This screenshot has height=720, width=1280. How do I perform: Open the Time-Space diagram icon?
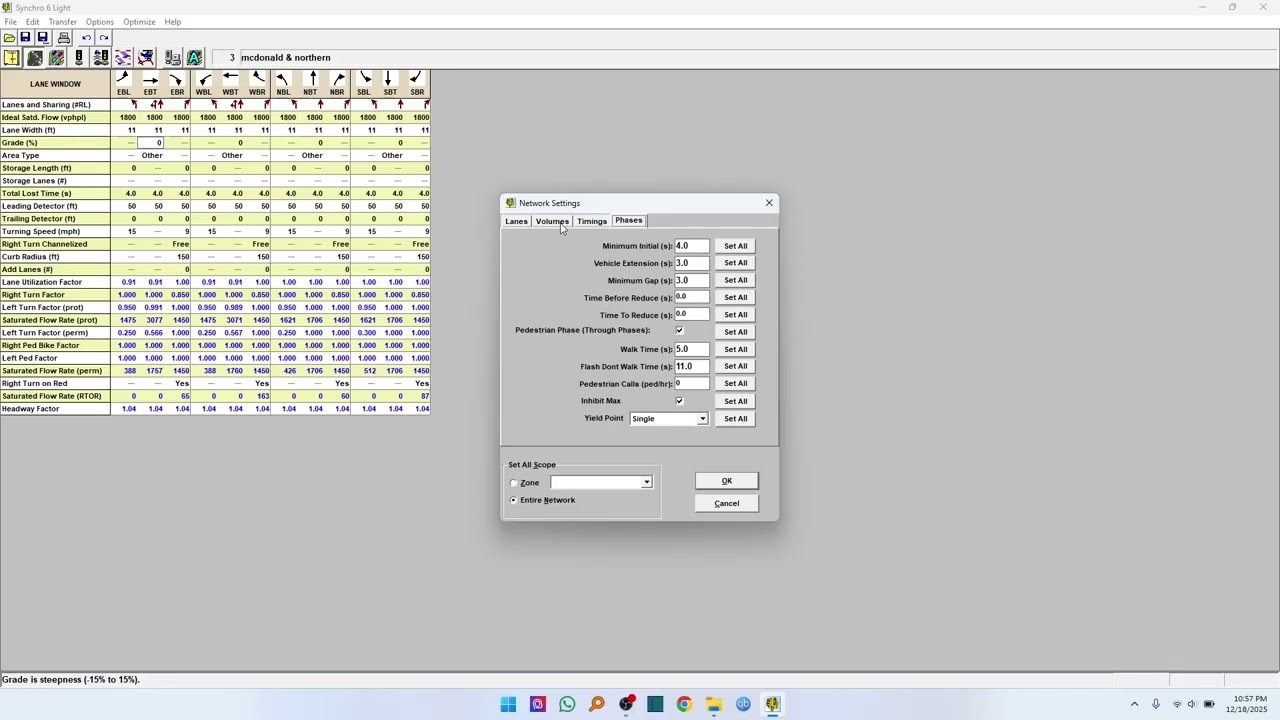coord(123,58)
